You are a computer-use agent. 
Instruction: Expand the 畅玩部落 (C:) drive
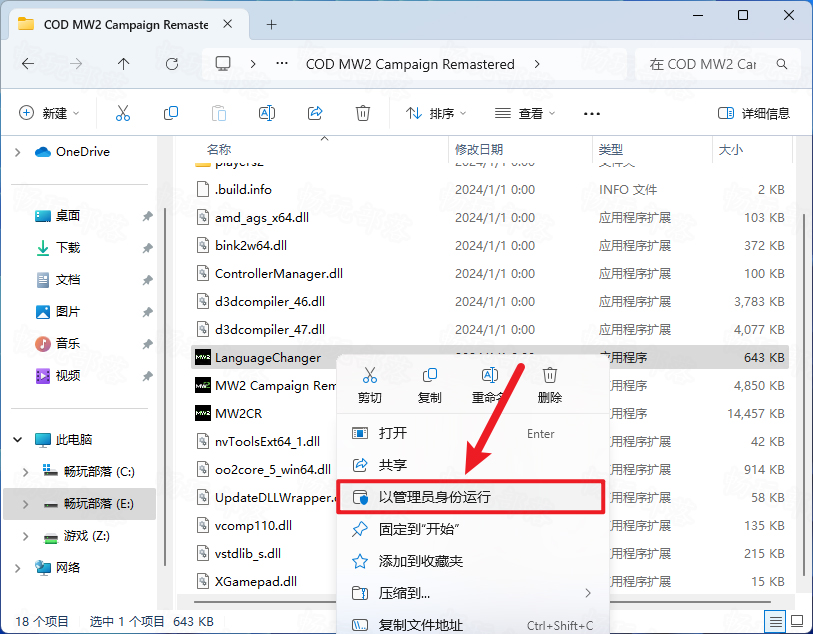coord(25,472)
